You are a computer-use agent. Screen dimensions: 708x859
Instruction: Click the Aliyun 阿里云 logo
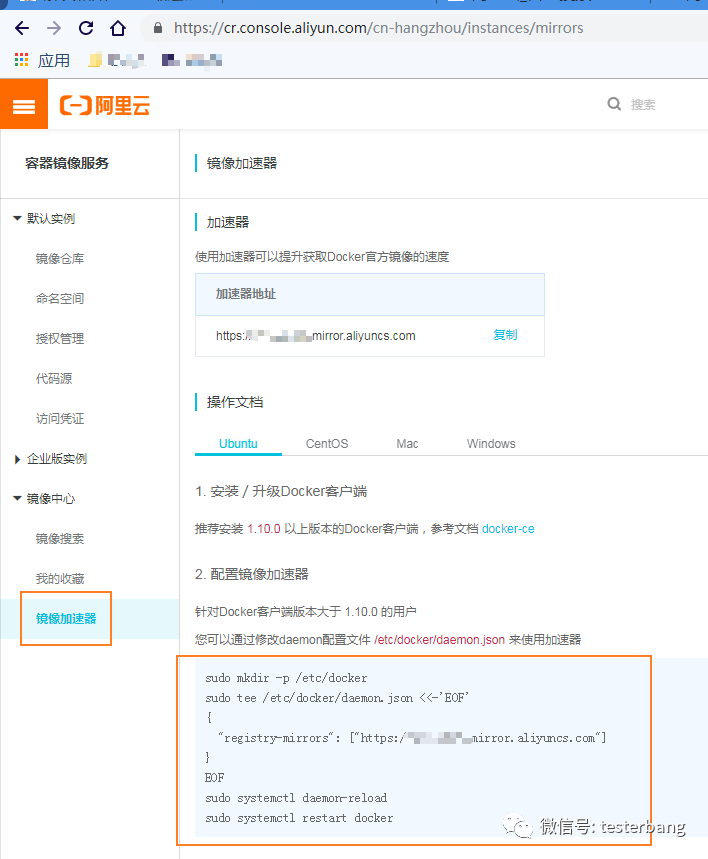coord(105,105)
